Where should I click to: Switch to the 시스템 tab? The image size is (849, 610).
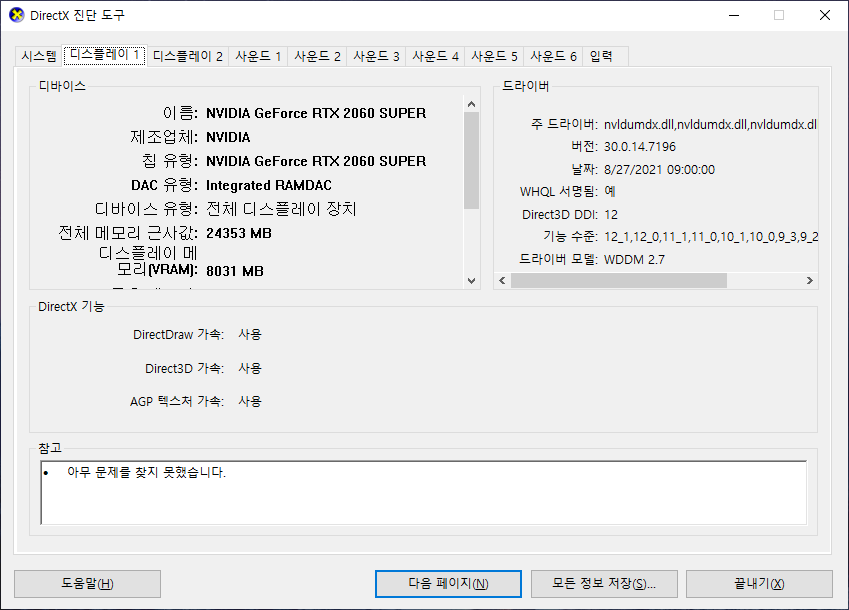(x=38, y=56)
